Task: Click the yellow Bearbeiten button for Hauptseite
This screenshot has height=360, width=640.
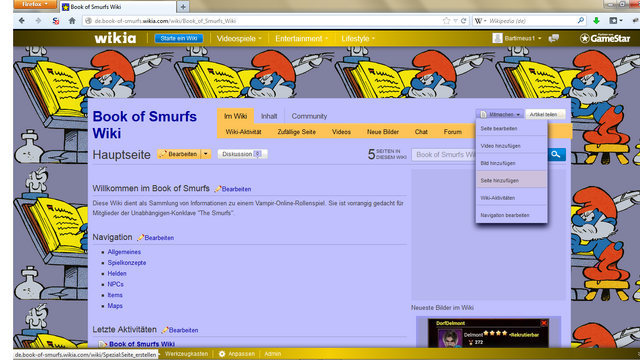Action: [x=179, y=154]
